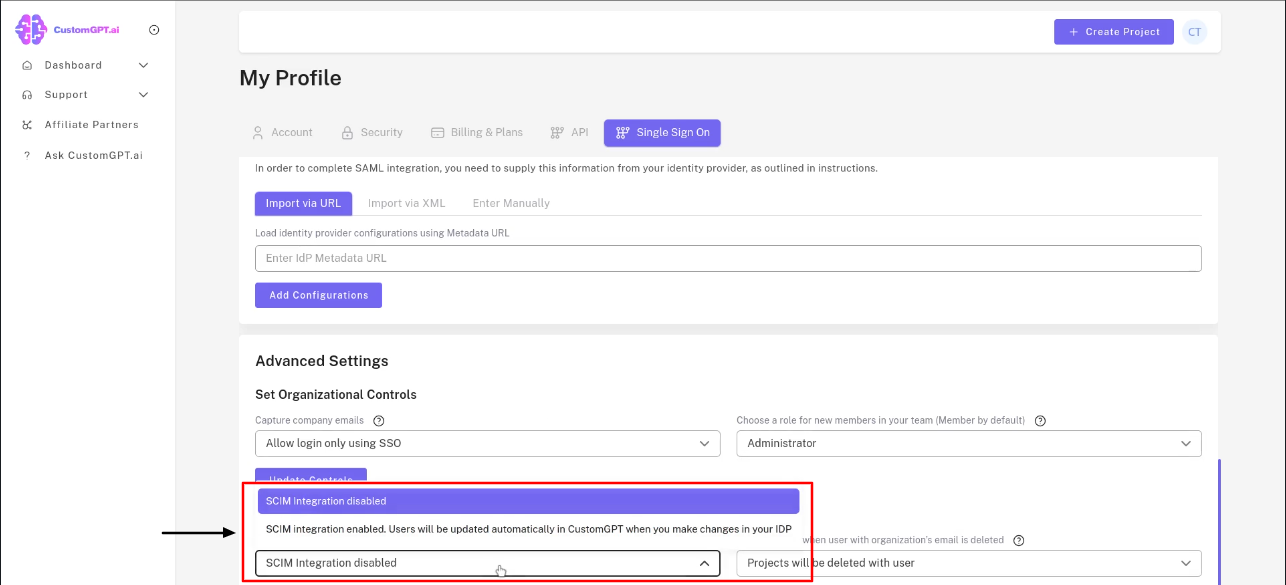The height and width of the screenshot is (585, 1286).
Task: Click the credit card icon for Billing & Plans
Action: (x=437, y=132)
